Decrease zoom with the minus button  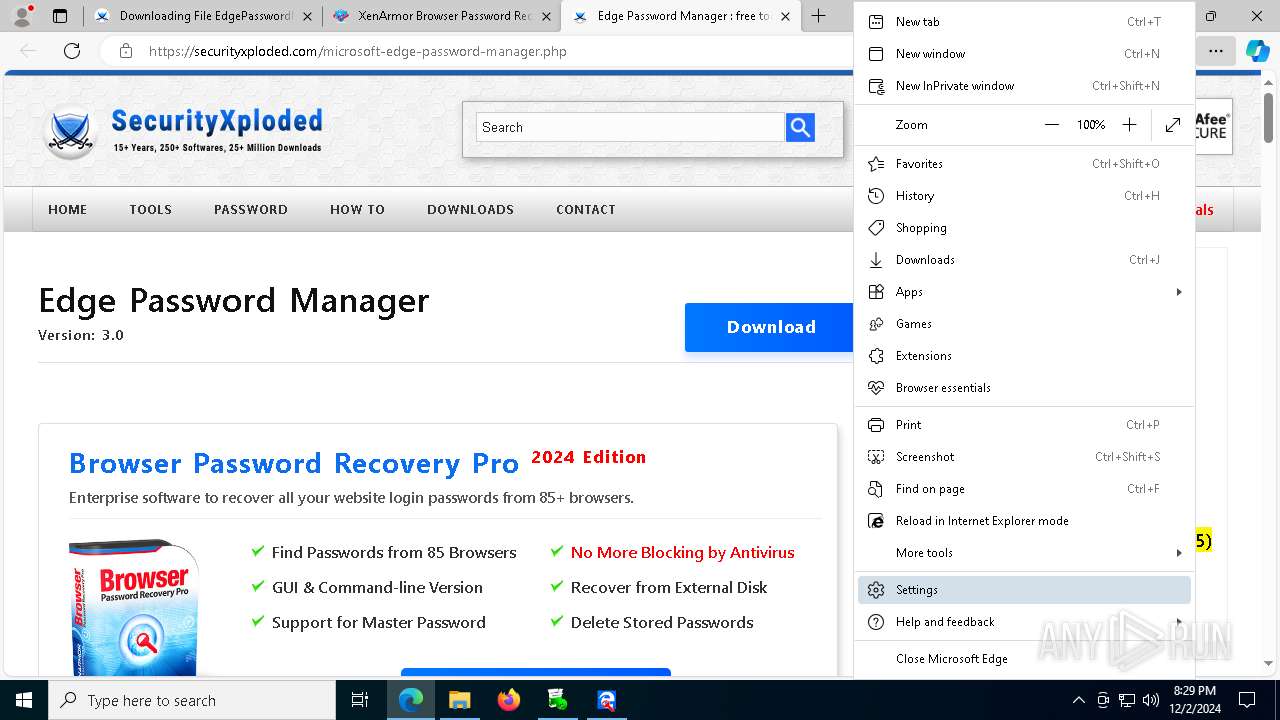(x=1051, y=125)
